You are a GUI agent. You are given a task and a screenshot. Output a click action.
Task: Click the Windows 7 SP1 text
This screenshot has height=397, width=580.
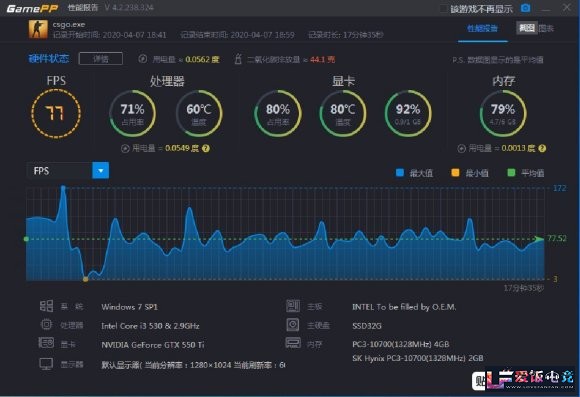point(129,307)
